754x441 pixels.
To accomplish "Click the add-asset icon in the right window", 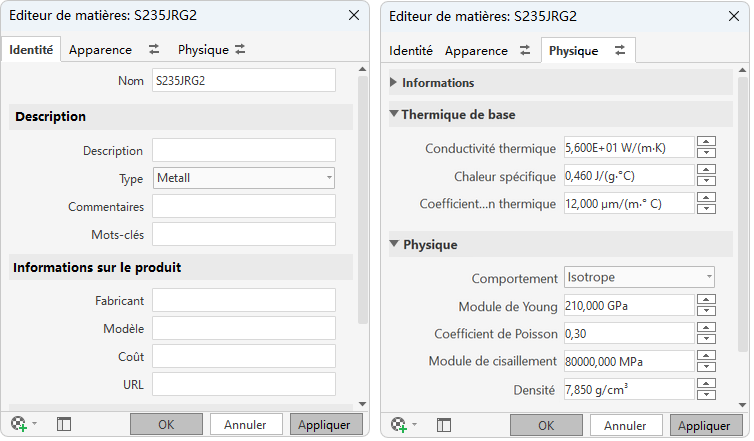I will tap(399, 425).
